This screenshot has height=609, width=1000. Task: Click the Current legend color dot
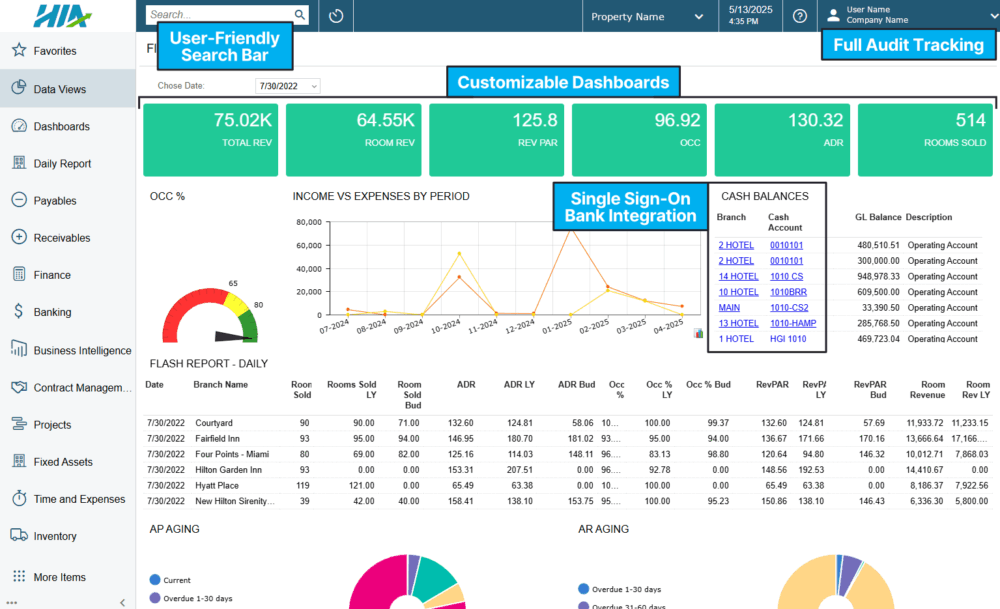154,580
